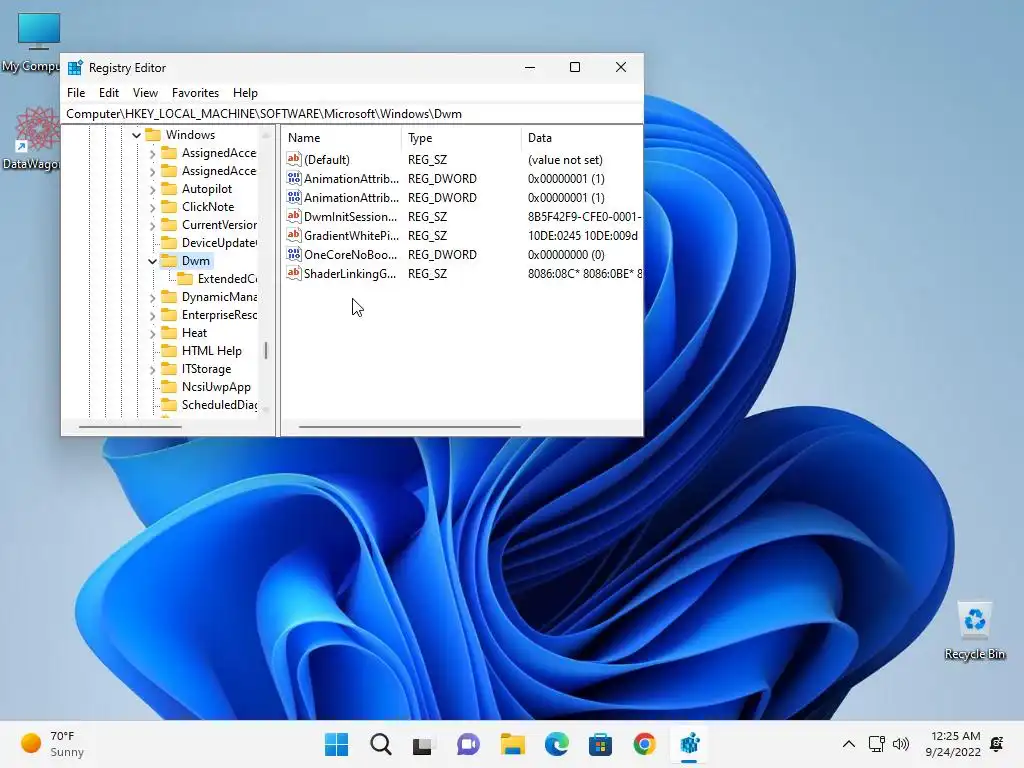Select the ShaderLinkingG... value name
The image size is (1024, 768).
click(x=350, y=274)
